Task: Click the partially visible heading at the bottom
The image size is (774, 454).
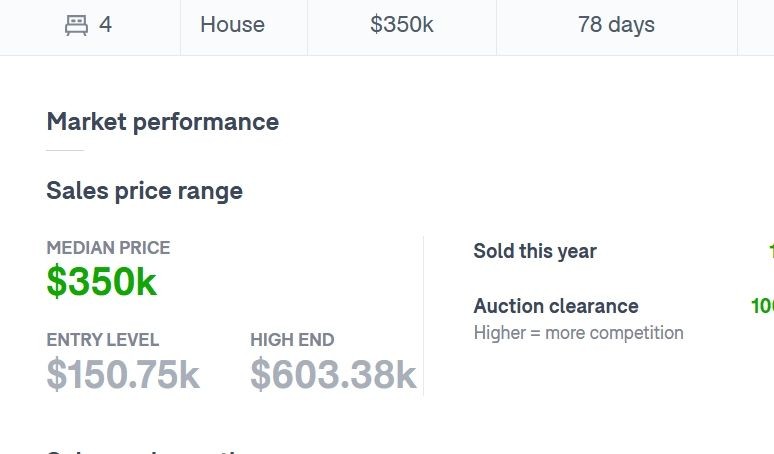Action: 145,451
